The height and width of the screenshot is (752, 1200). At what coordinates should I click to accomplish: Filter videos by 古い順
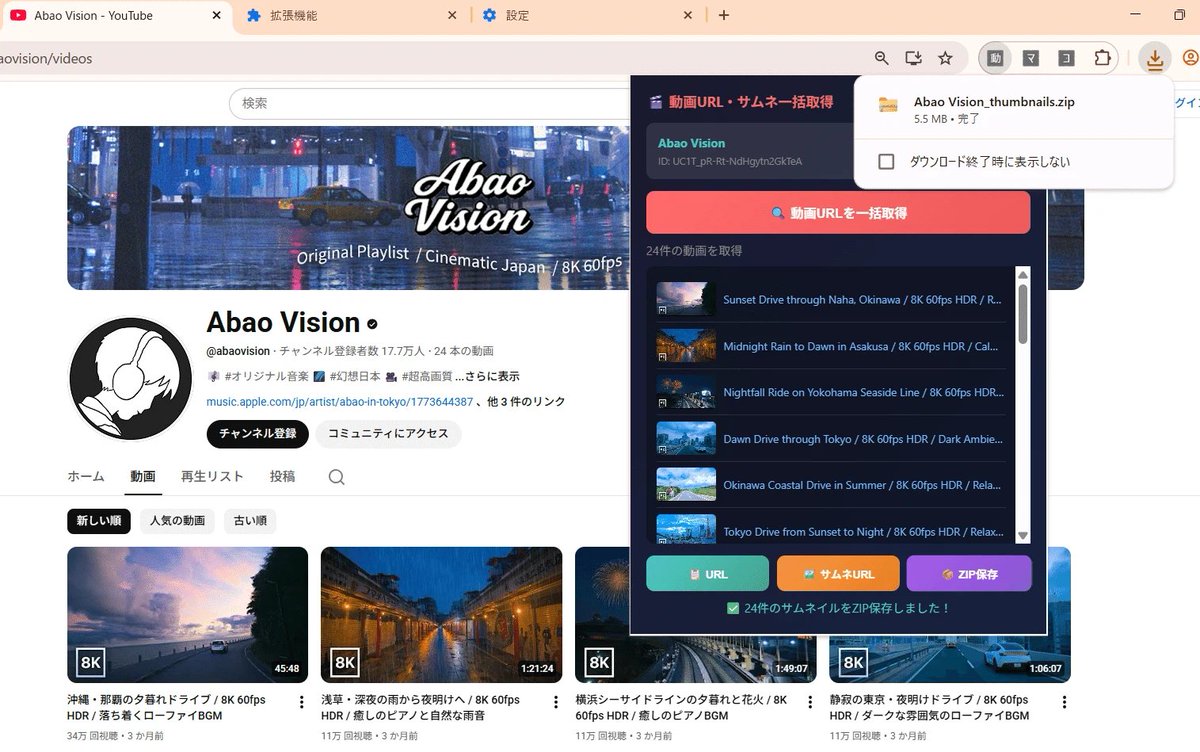250,521
